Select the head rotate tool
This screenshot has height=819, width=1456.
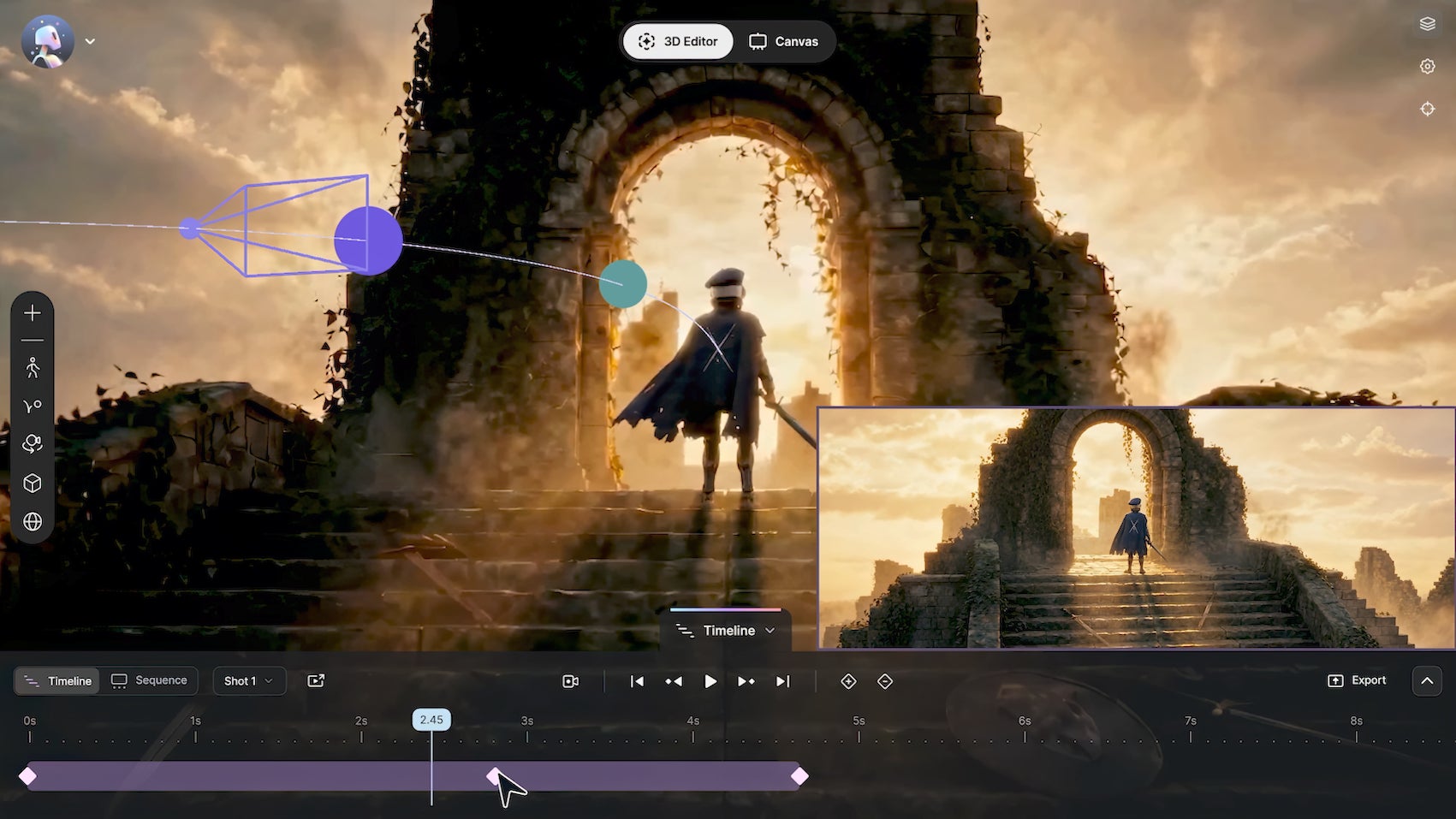[33, 444]
